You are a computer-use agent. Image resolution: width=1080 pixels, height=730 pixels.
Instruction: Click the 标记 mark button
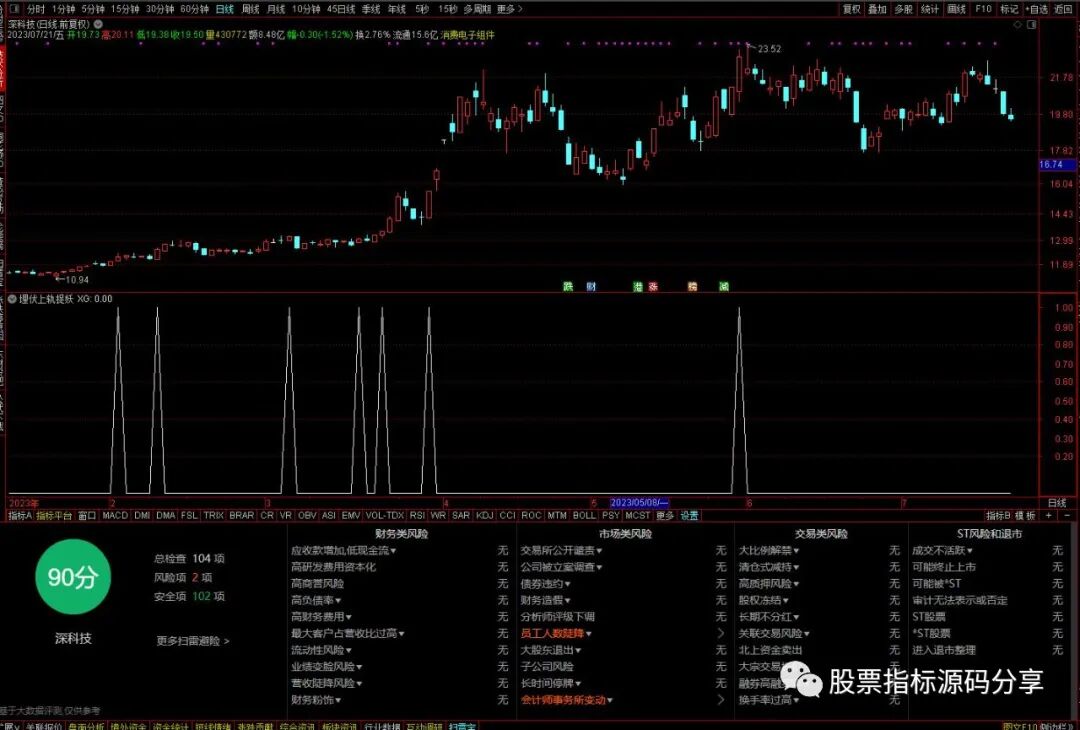[1009, 9]
